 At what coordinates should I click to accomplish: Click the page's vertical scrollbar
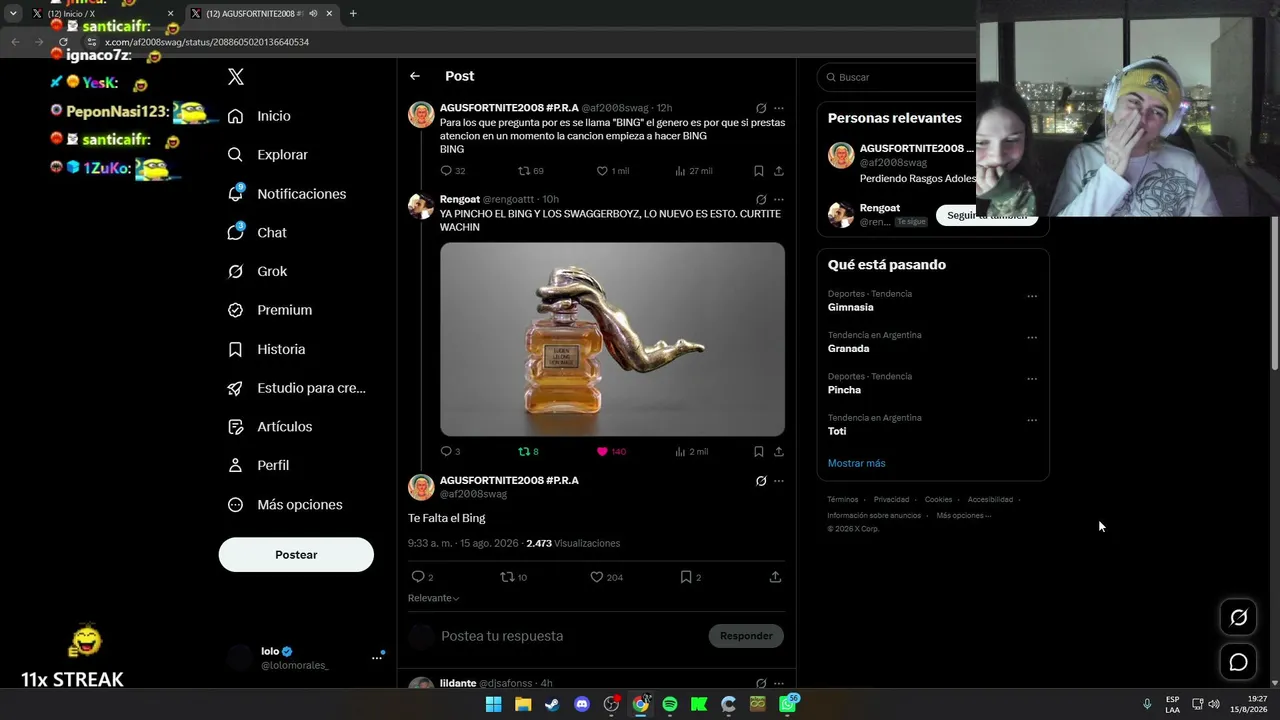1274,293
